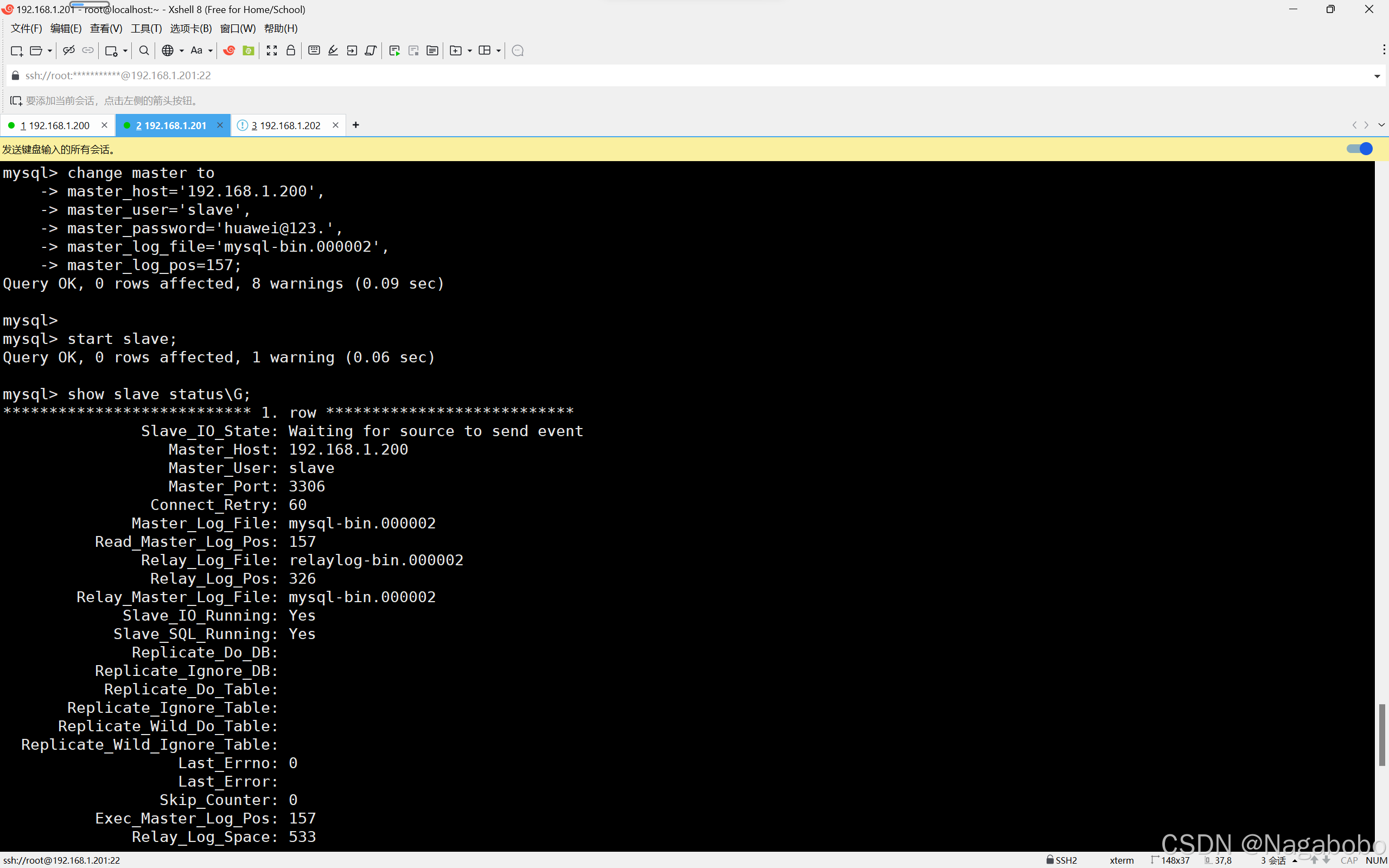Expand the layout panes dropdown arrow
The image size is (1389, 868).
coord(498,50)
